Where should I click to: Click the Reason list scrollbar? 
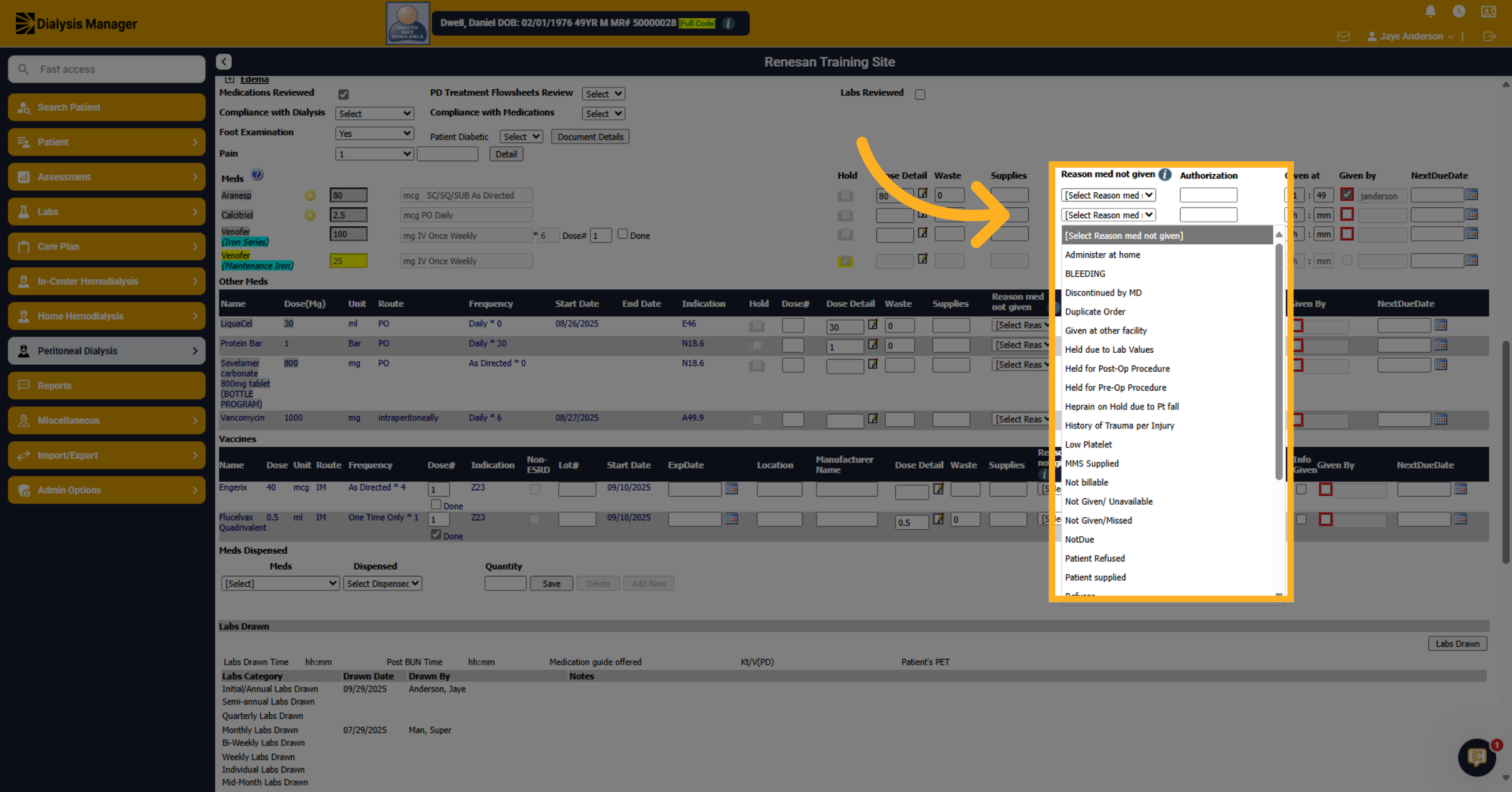(x=1279, y=362)
